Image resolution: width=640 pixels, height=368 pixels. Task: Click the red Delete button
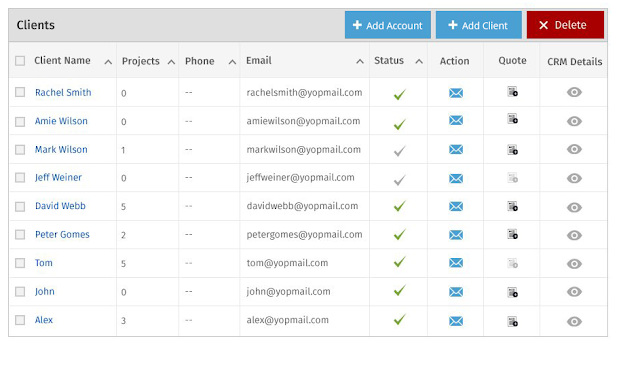(565, 25)
